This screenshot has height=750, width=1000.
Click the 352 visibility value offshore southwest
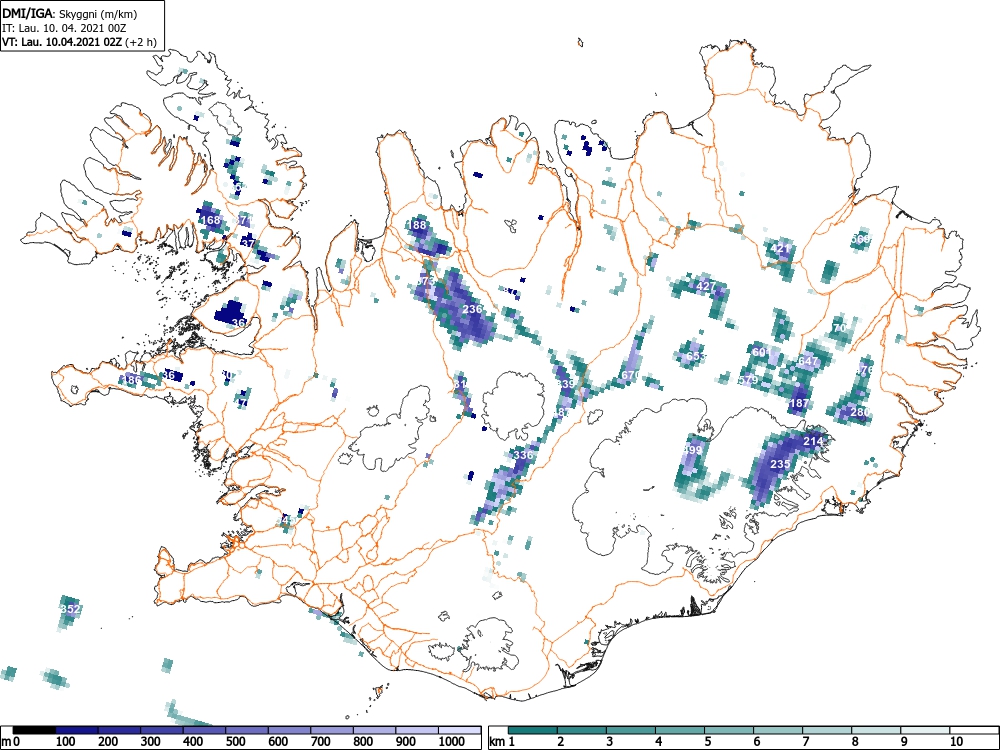tap(70, 608)
